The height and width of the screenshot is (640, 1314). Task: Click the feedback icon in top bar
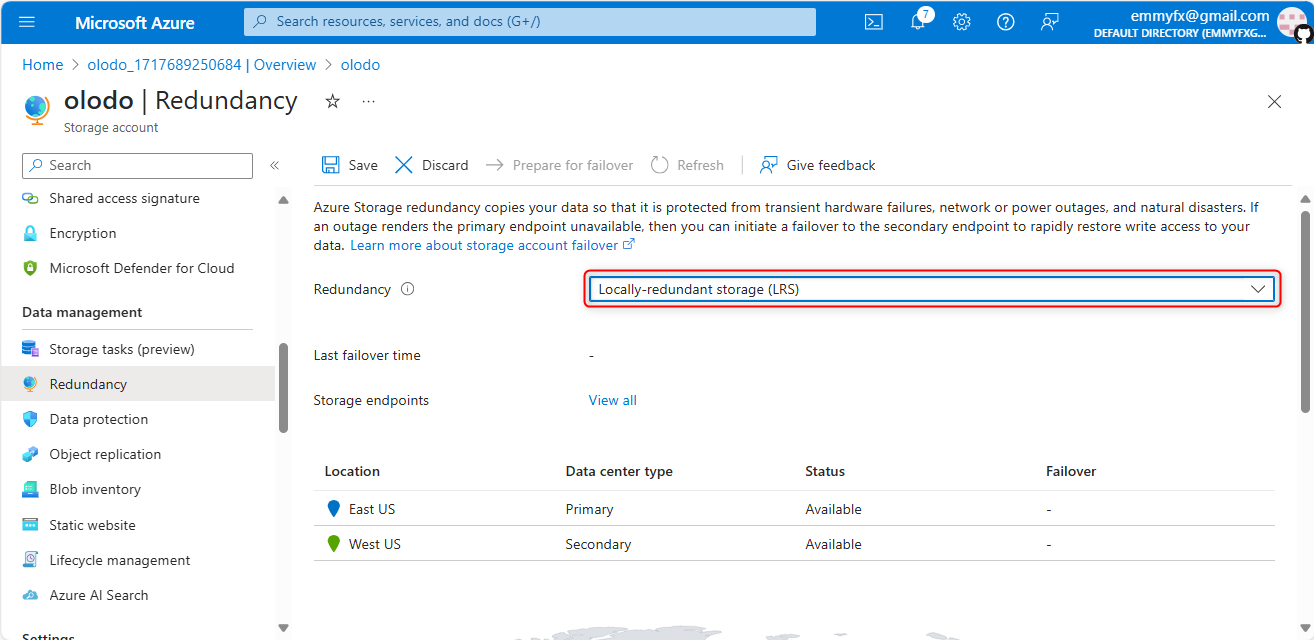tap(1049, 22)
